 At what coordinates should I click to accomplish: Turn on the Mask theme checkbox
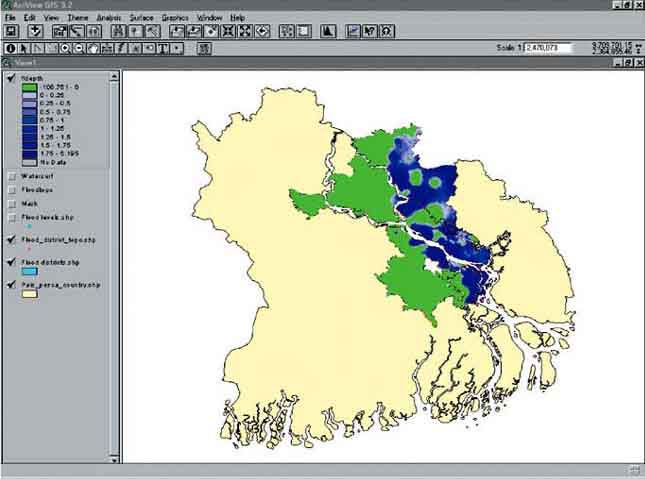pos(11,203)
